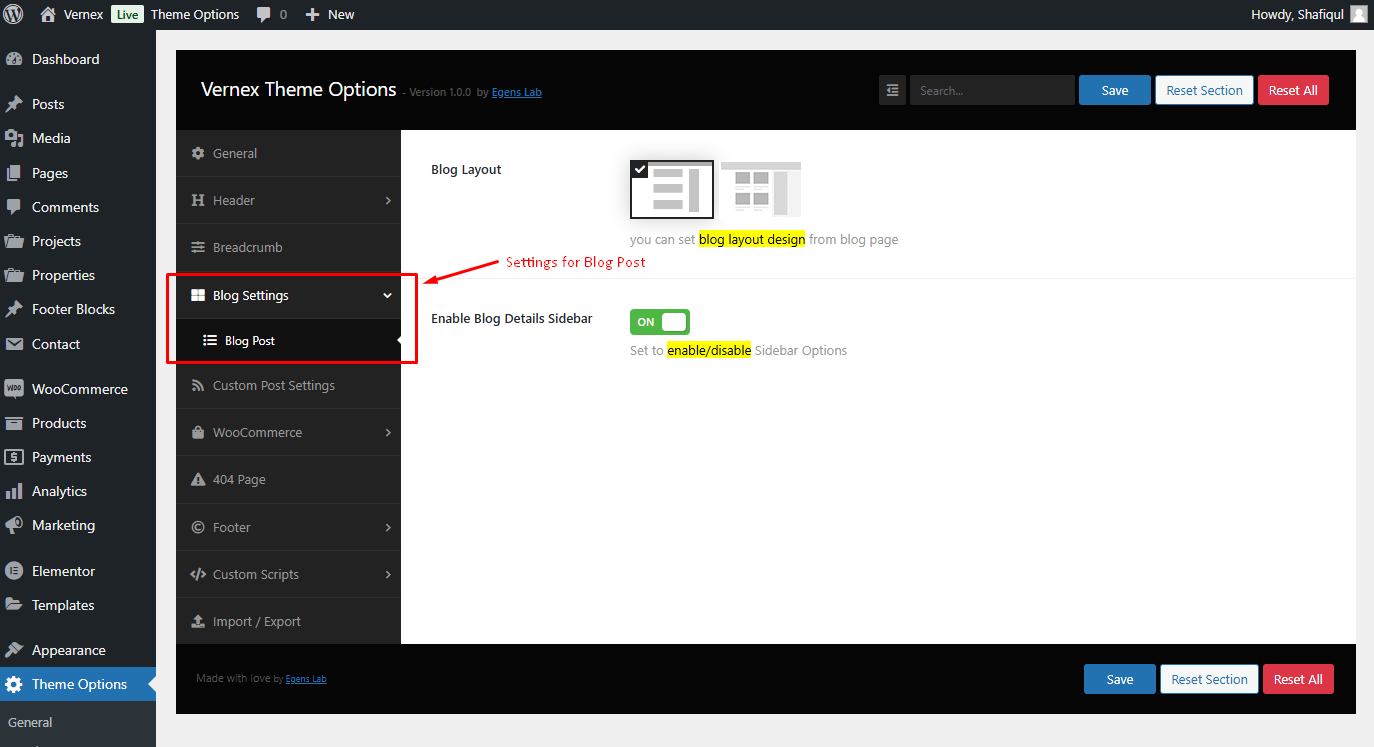
Task: Click the Elementor logo icon
Action: tap(14, 571)
